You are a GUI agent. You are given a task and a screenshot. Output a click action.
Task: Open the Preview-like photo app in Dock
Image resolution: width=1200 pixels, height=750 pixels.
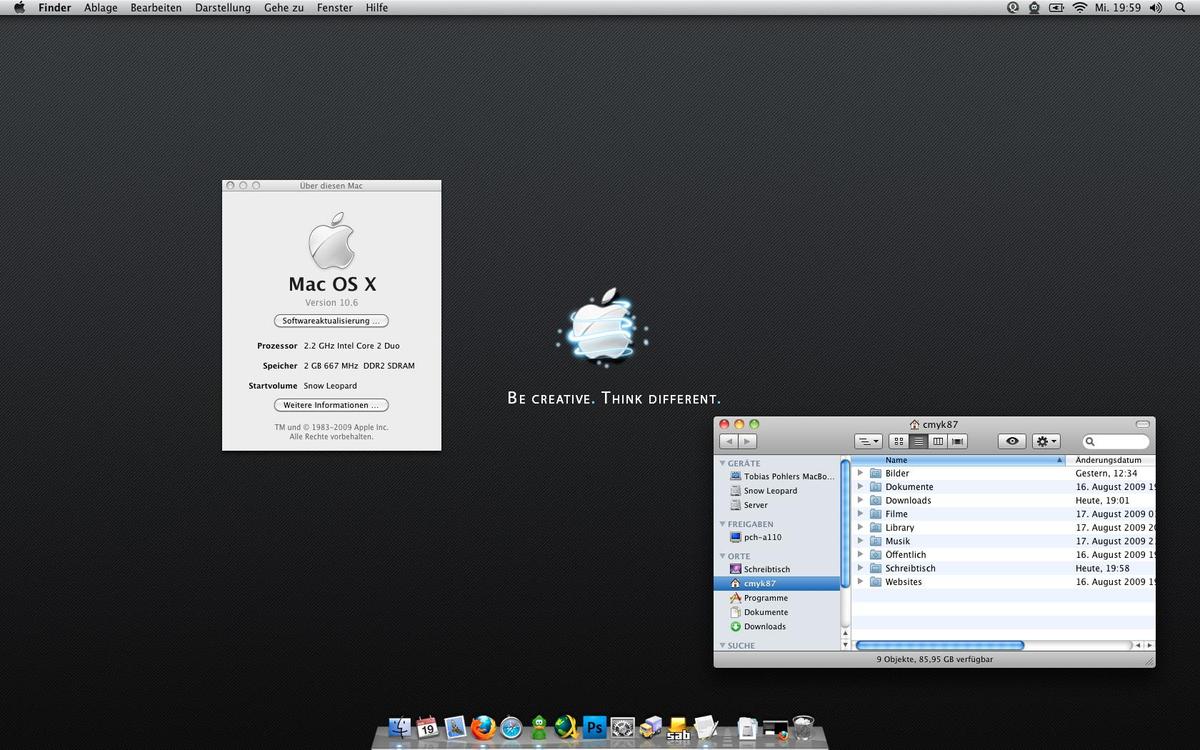pyautogui.click(x=455, y=728)
